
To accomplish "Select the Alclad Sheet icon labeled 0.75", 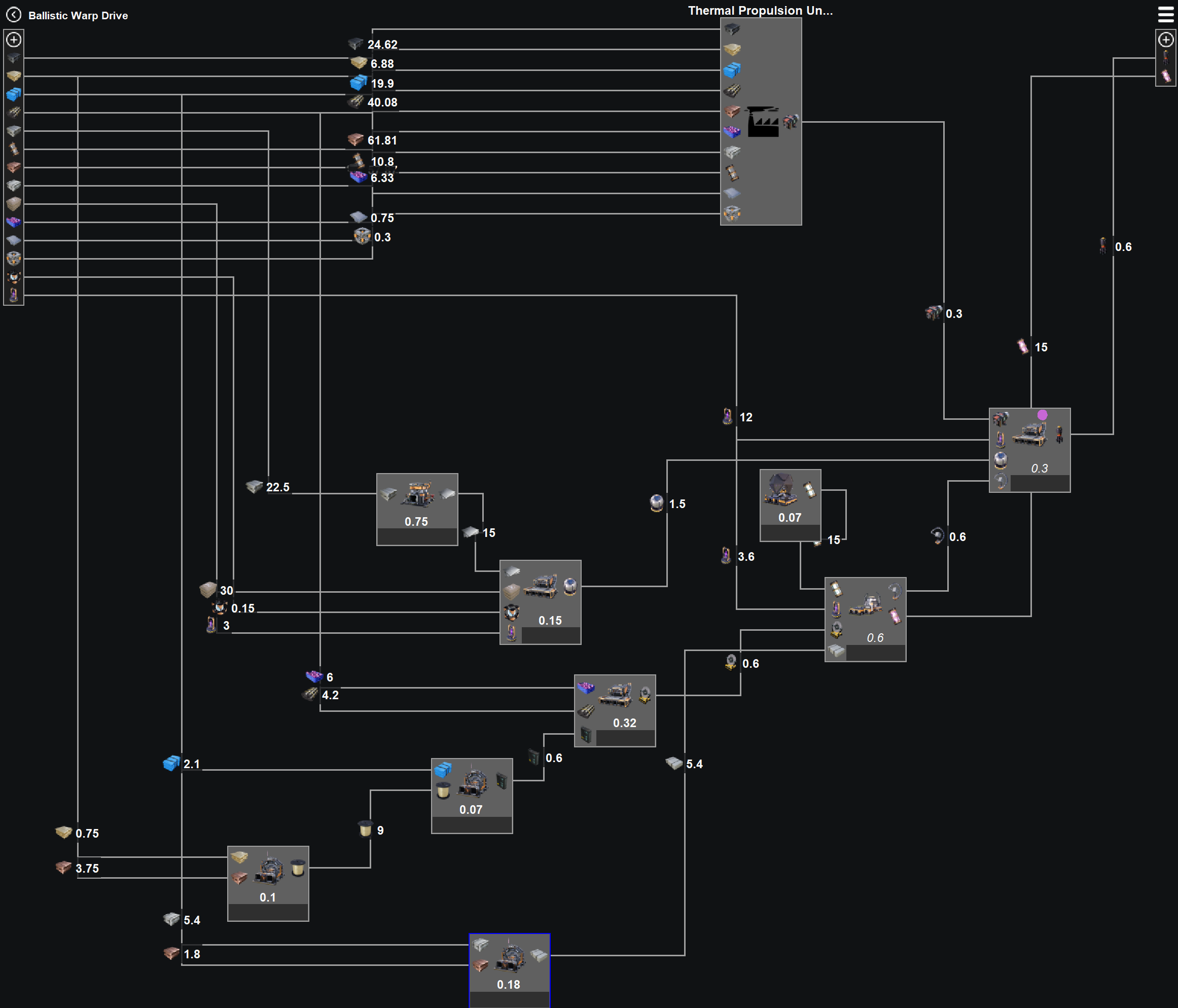I will [x=358, y=217].
